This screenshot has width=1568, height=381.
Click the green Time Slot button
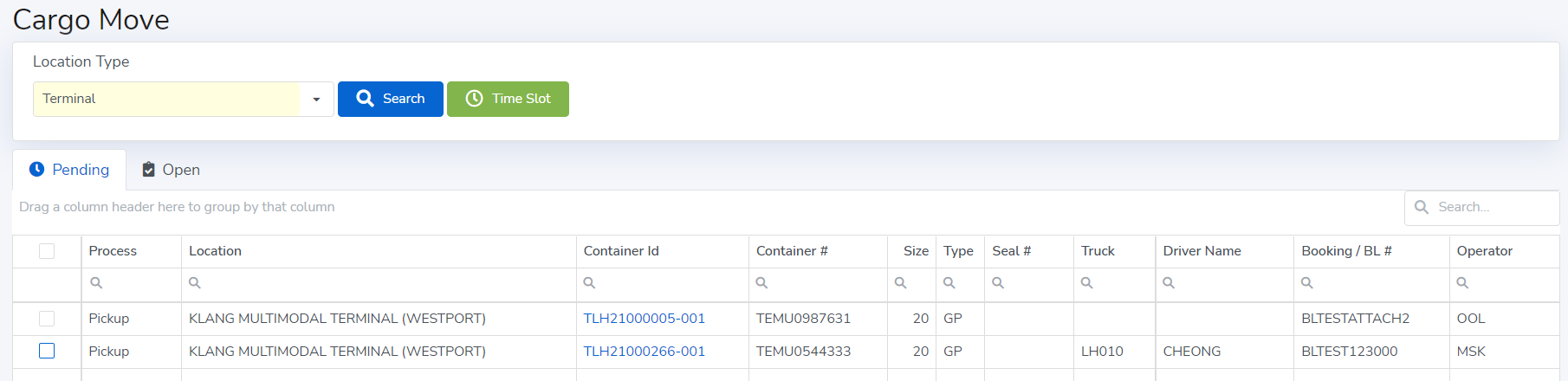click(x=508, y=99)
